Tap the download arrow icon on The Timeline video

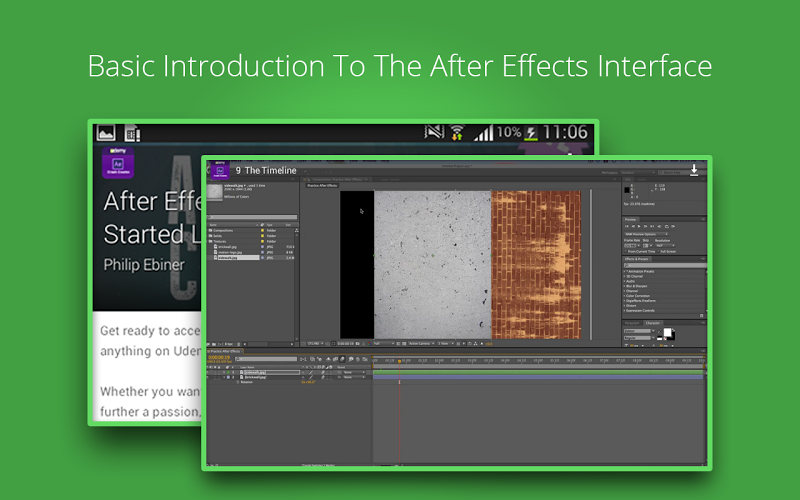pyautogui.click(x=694, y=170)
